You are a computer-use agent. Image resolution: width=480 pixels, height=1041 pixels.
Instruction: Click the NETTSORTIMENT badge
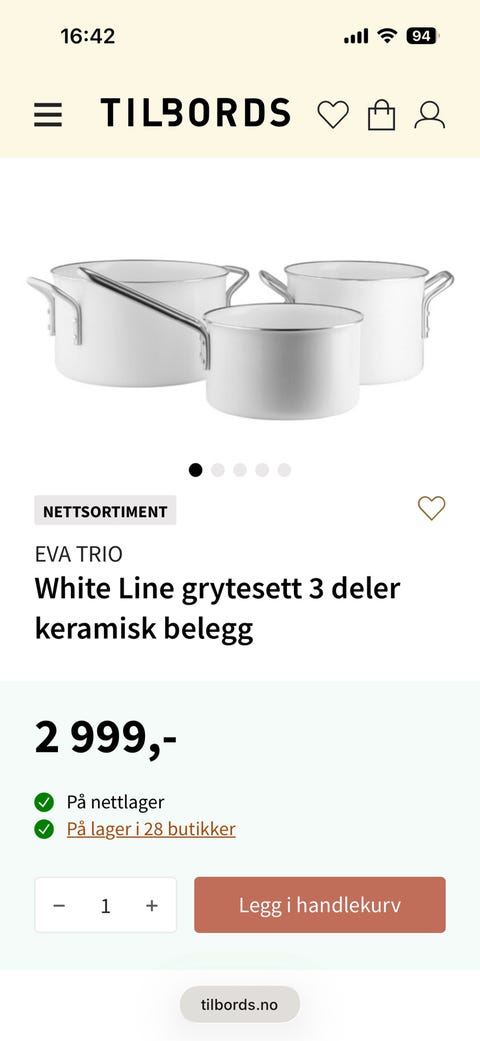coord(105,511)
